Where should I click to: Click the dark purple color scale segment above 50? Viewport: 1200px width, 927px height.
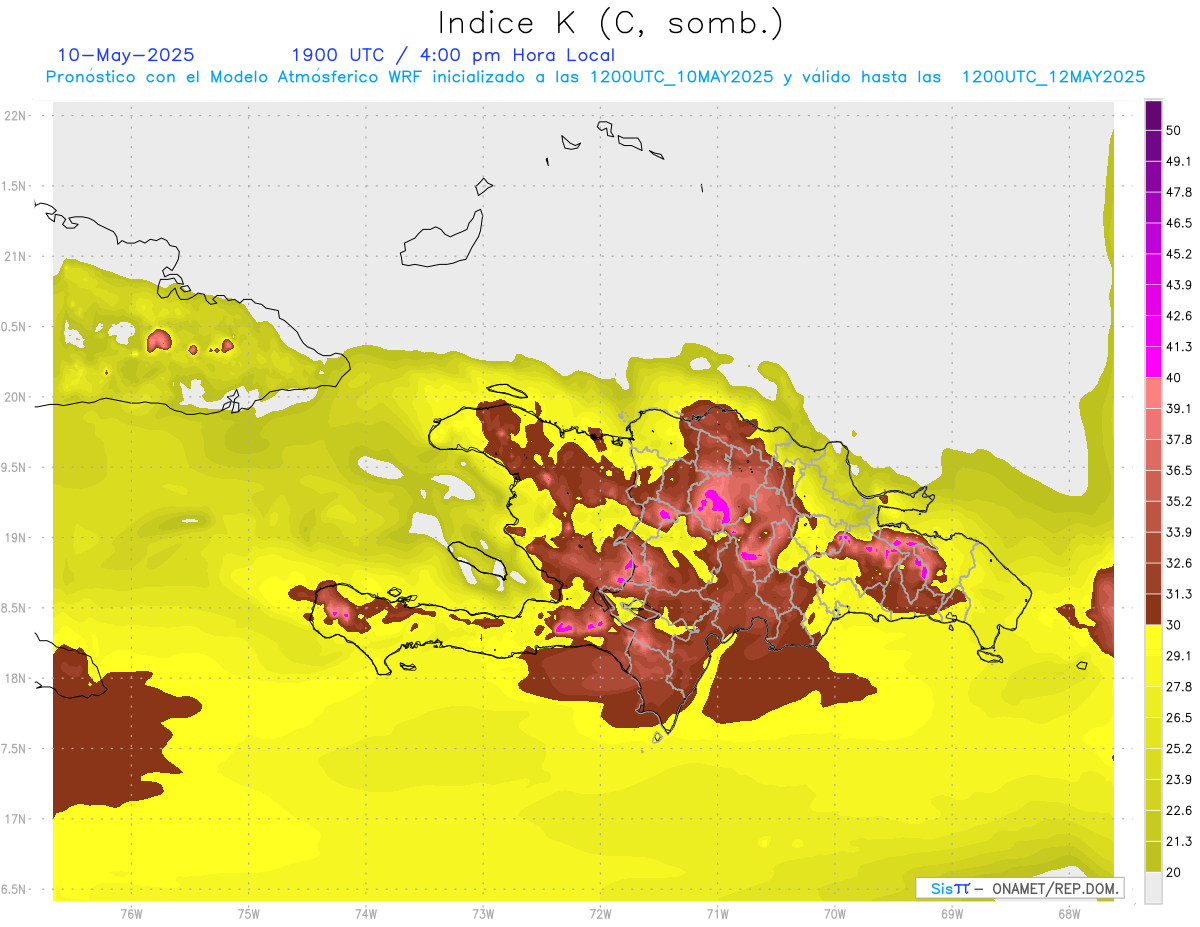coord(1153,115)
